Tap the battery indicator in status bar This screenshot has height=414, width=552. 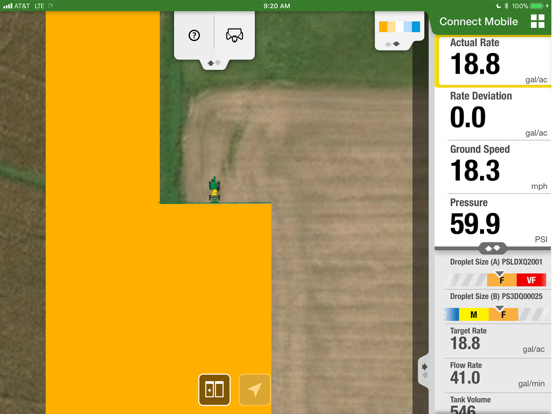538,6
